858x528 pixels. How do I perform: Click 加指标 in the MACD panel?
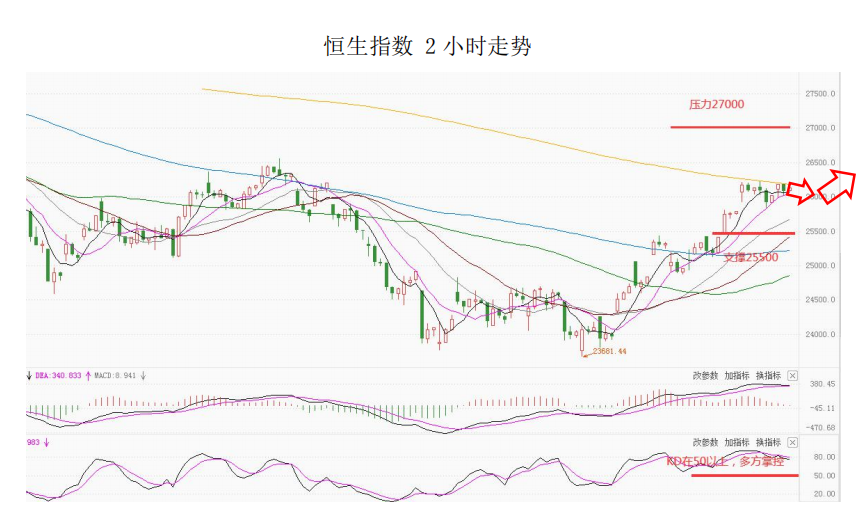(x=736, y=376)
